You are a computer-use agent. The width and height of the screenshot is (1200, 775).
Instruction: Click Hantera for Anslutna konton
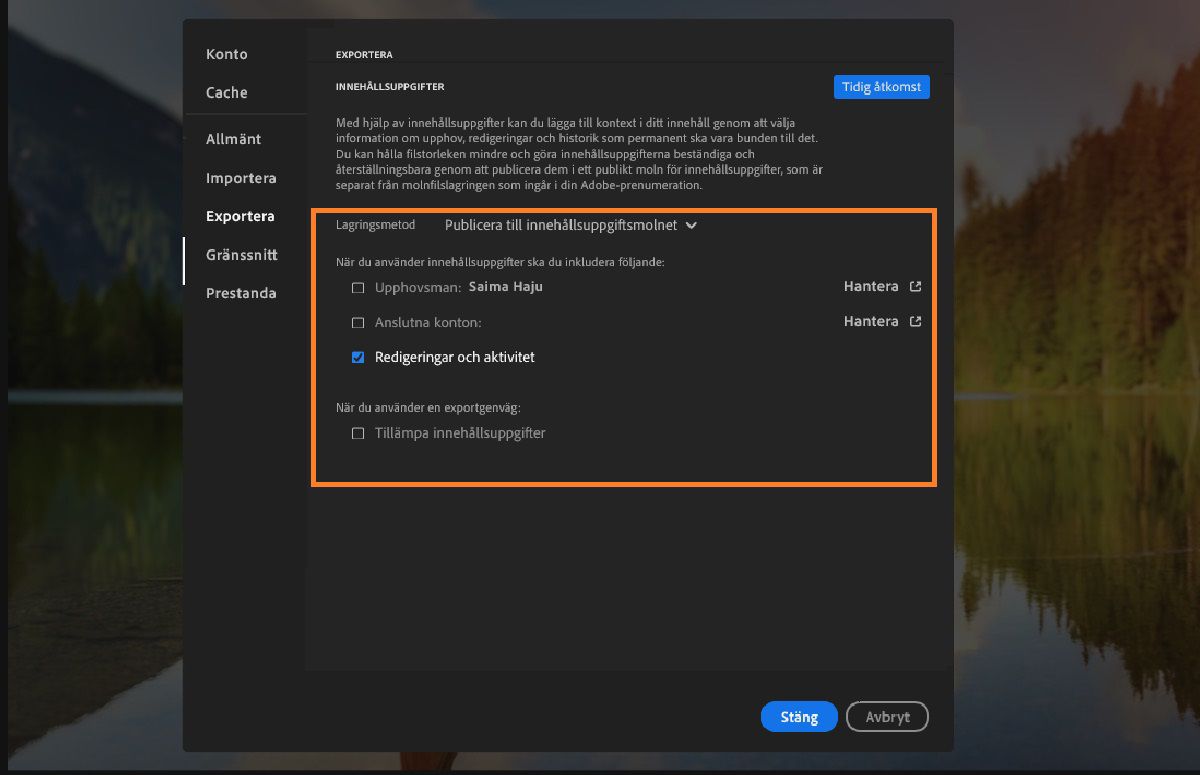click(x=870, y=321)
